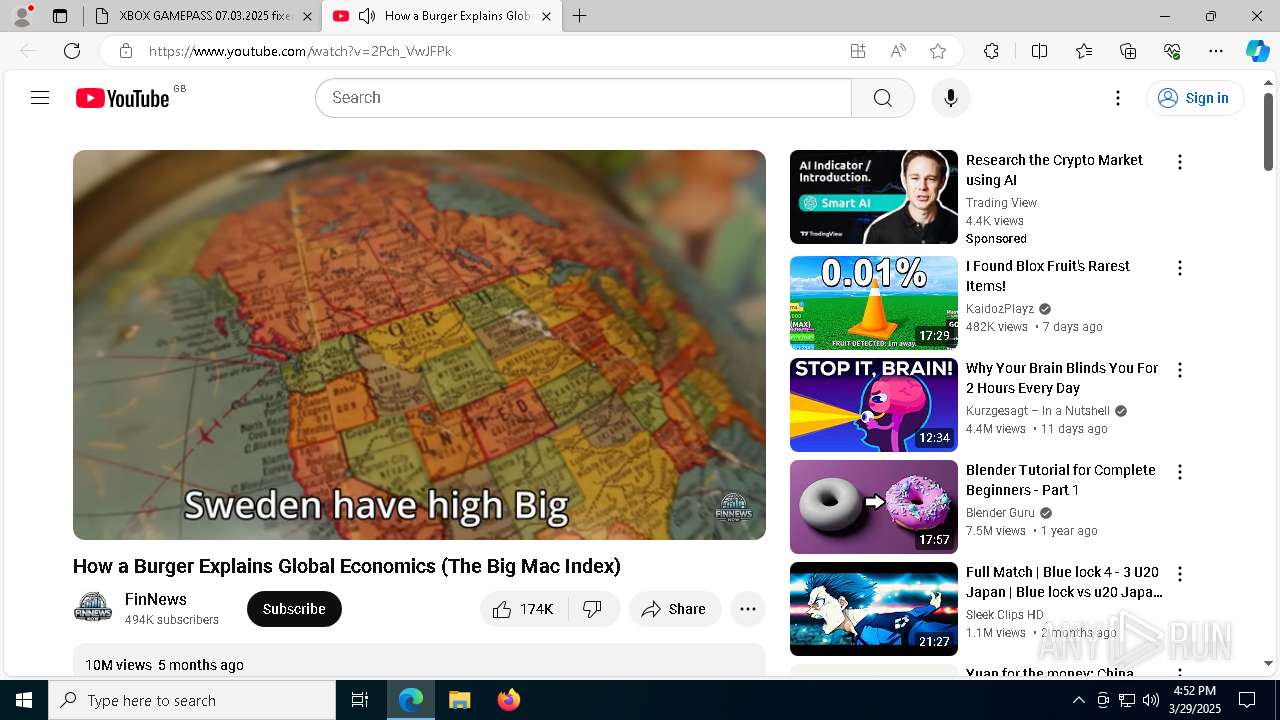Open the Extensions puzzle icon

tap(991, 51)
